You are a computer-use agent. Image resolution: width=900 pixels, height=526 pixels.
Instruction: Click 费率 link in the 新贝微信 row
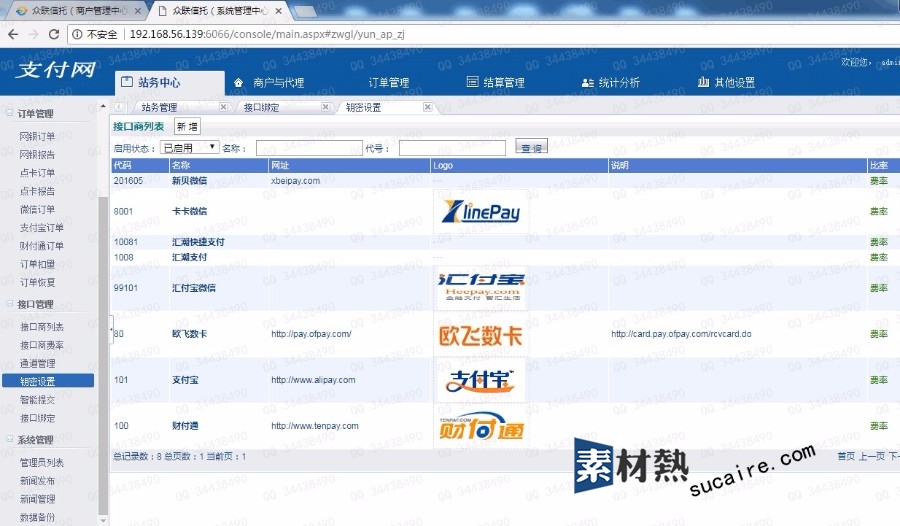click(x=879, y=180)
